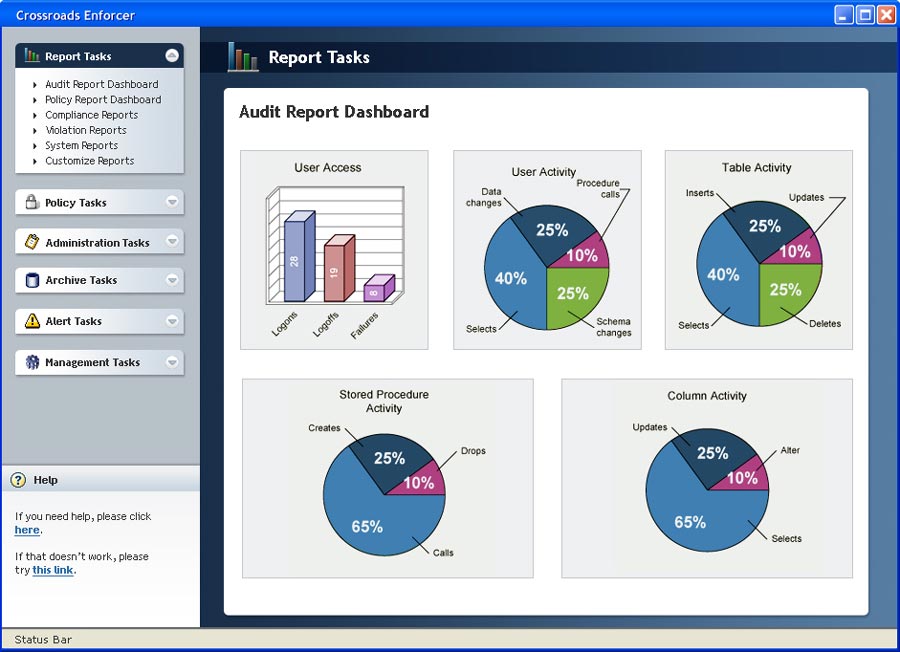Click the 40% Selects slice in User Activity
The height and width of the screenshot is (652, 900).
pyautogui.click(x=510, y=278)
